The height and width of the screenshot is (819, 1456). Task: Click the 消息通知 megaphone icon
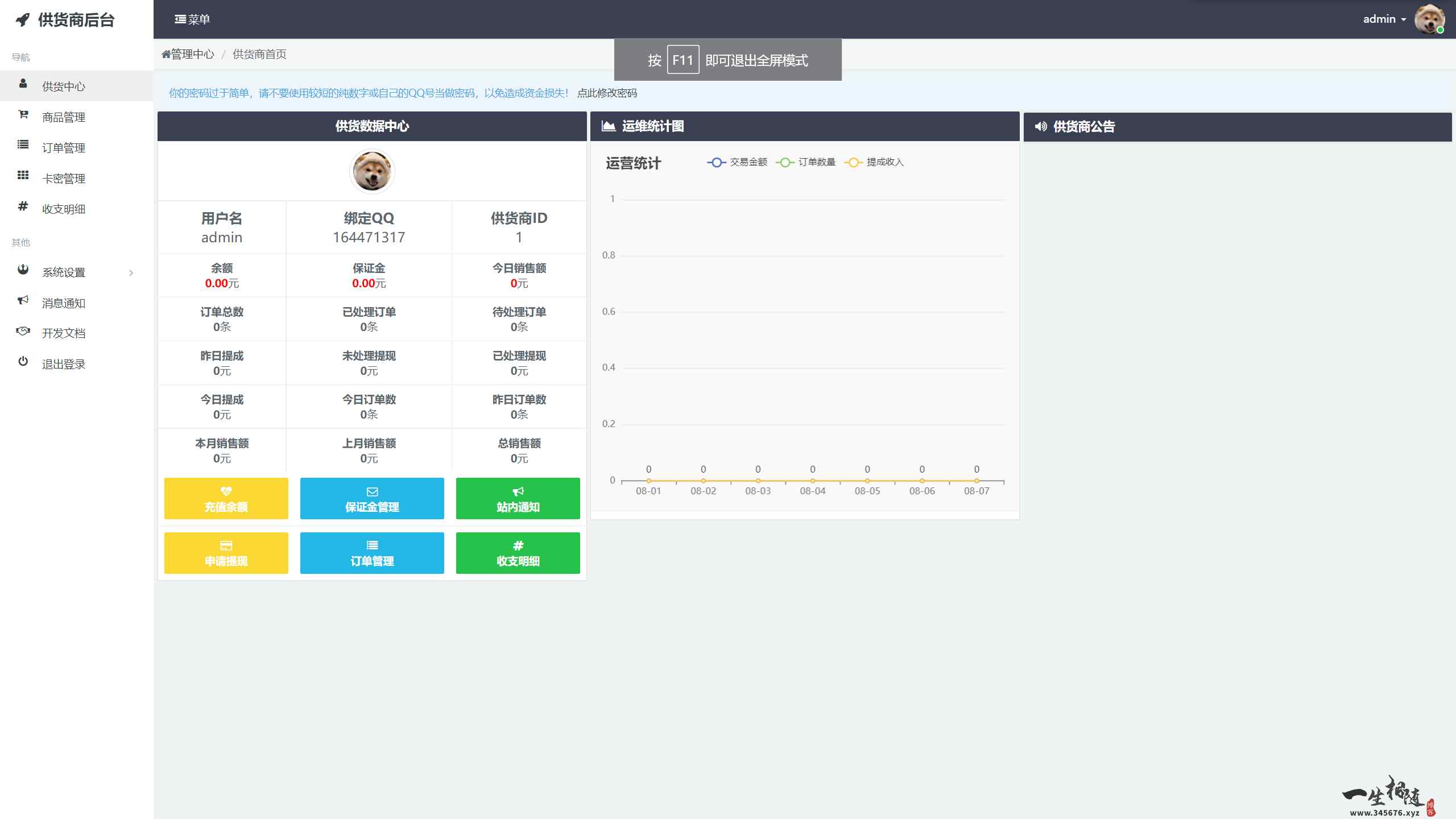[x=23, y=302]
